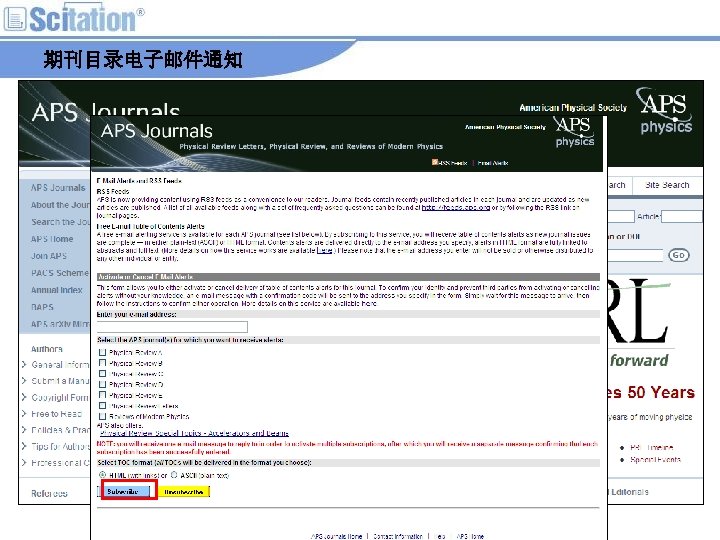Expand Copyright Form chevron
The width and height of the screenshot is (720, 540).
[24, 397]
